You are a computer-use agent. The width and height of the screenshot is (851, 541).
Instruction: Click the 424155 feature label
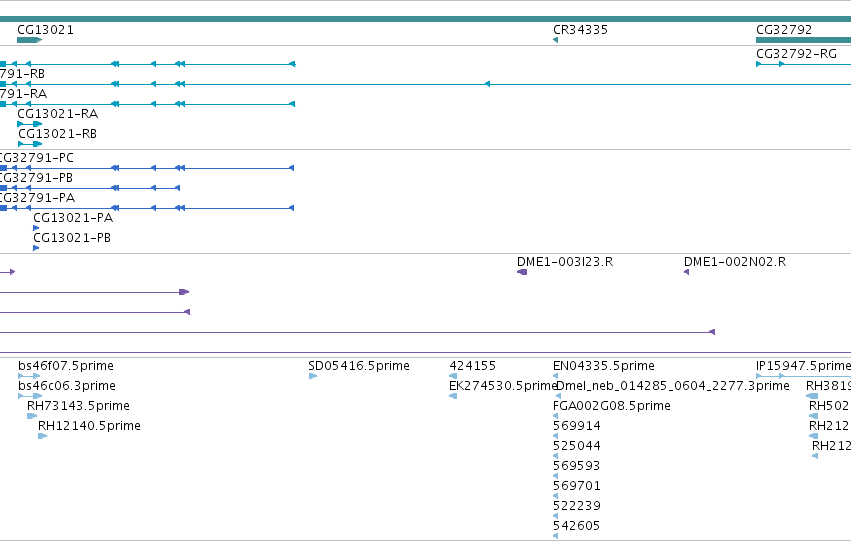[473, 366]
